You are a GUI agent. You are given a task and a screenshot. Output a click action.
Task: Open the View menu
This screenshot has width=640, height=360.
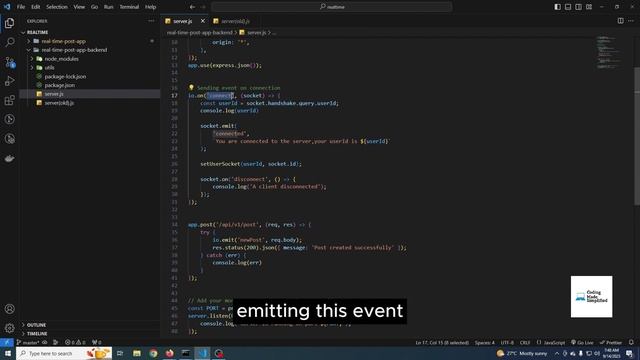pyautogui.click(x=79, y=7)
